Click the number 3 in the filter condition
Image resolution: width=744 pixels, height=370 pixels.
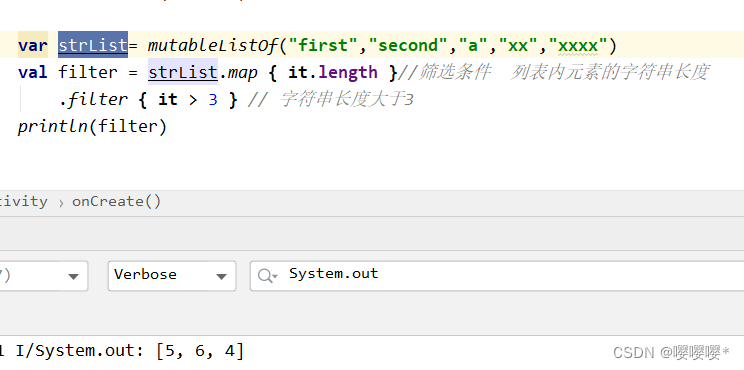[213, 100]
